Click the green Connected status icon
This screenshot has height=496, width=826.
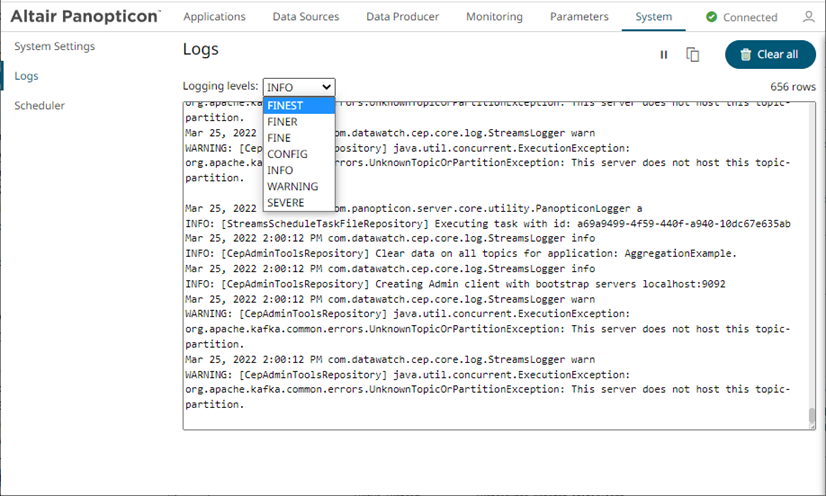711,17
